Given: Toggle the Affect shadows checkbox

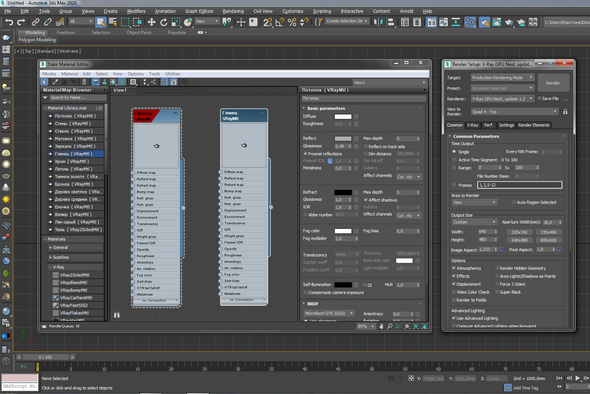Looking at the screenshot, I should click(365, 200).
